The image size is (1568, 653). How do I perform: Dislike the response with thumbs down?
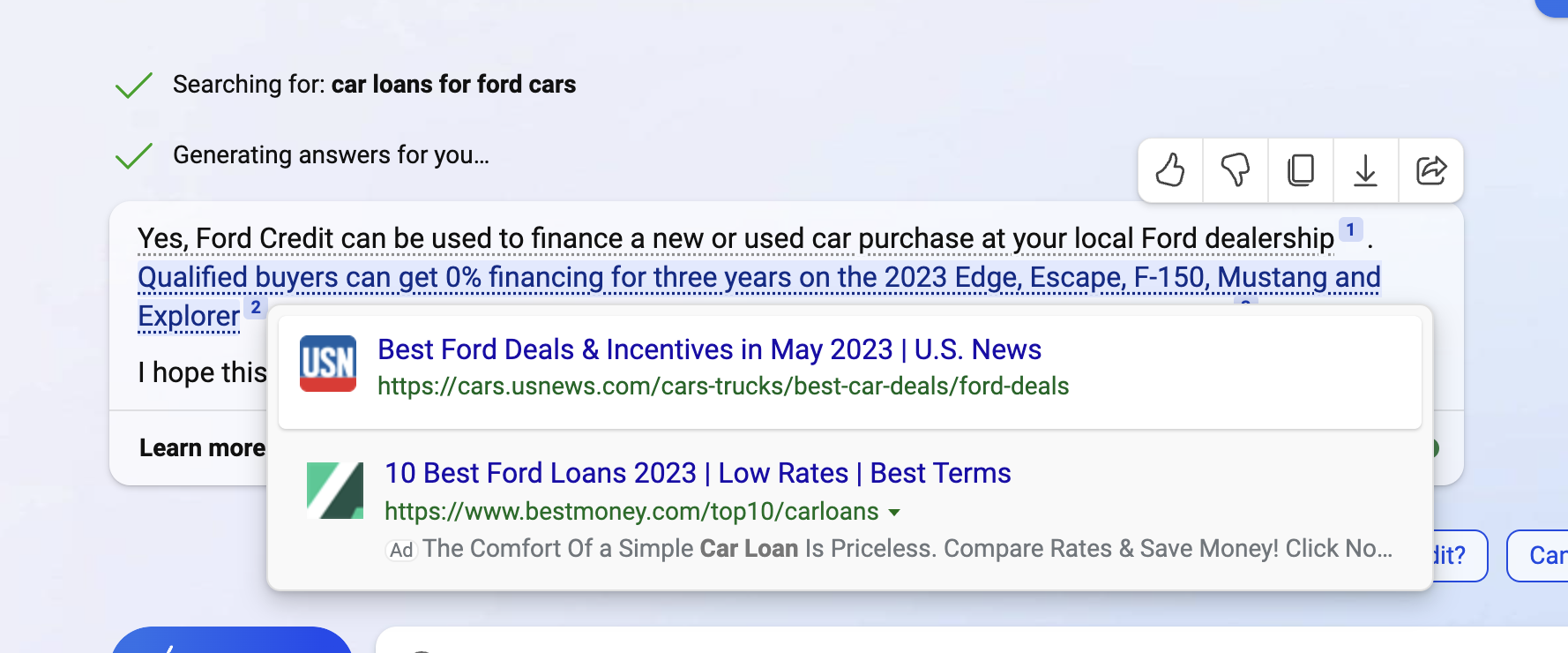pos(1236,170)
